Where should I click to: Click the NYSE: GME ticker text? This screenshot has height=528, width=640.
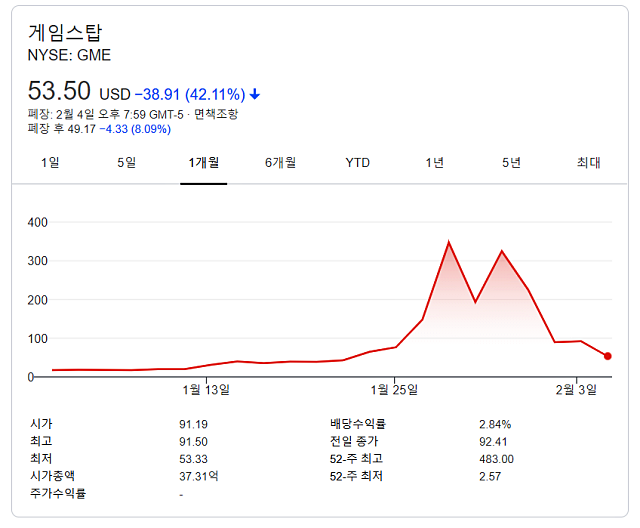[69, 55]
